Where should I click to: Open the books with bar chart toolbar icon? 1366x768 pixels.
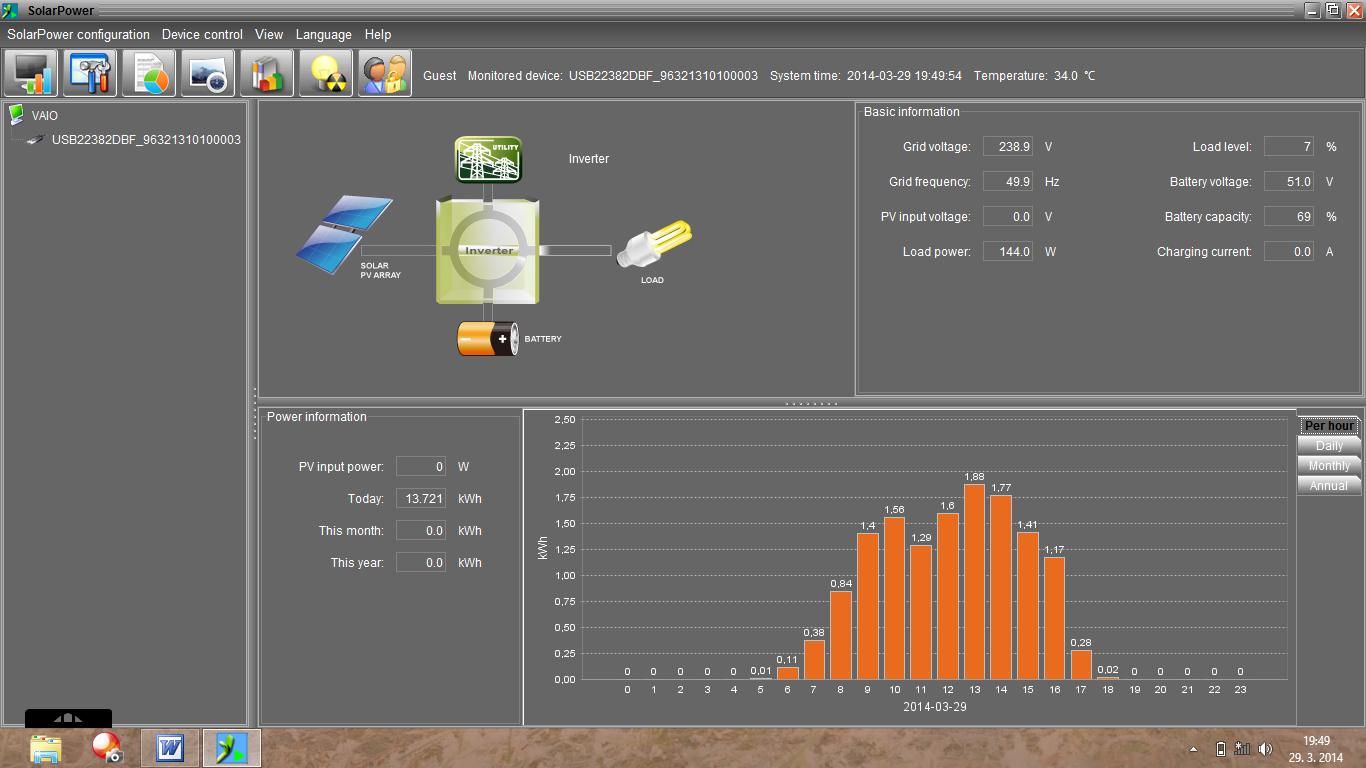coord(267,74)
